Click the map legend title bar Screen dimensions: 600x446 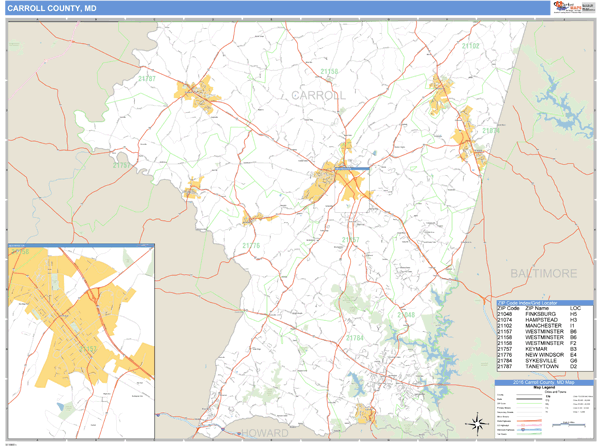tap(544, 383)
